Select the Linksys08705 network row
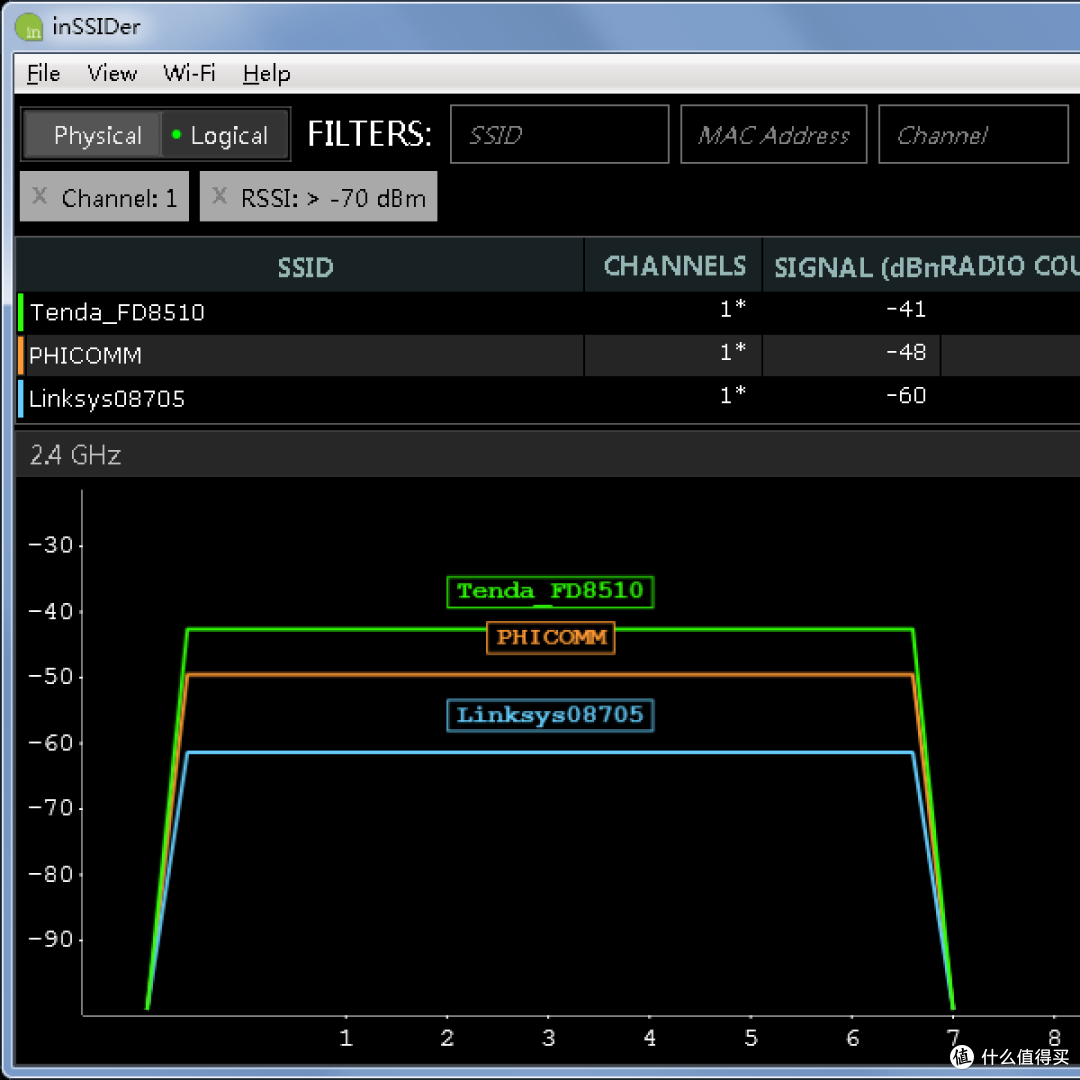Screen dimensions: 1080x1080 [x=548, y=398]
